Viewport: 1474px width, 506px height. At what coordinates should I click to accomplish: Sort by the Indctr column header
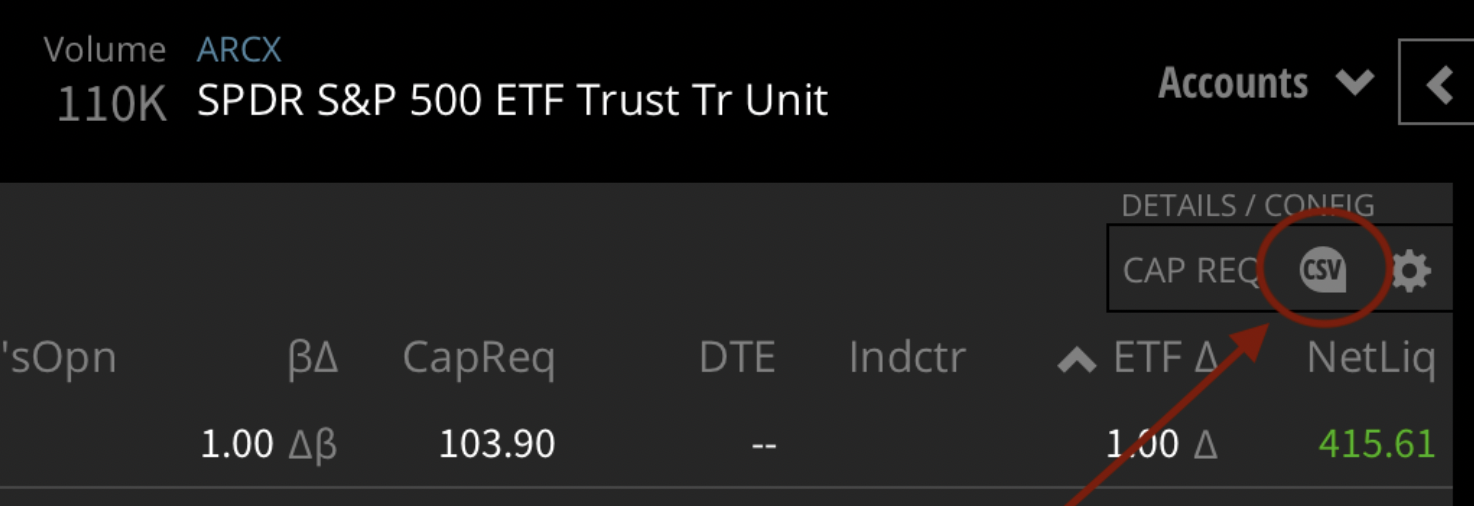click(907, 358)
